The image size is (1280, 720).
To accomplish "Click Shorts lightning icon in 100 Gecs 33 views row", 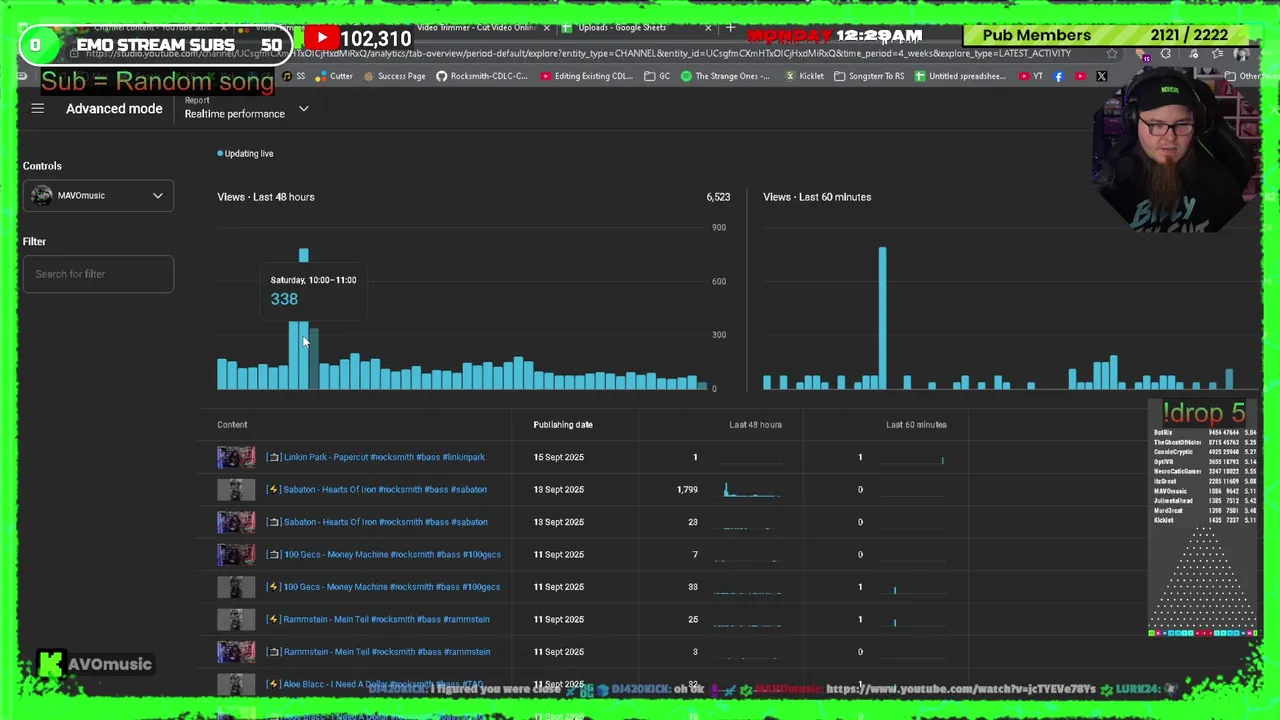I will (x=273, y=587).
